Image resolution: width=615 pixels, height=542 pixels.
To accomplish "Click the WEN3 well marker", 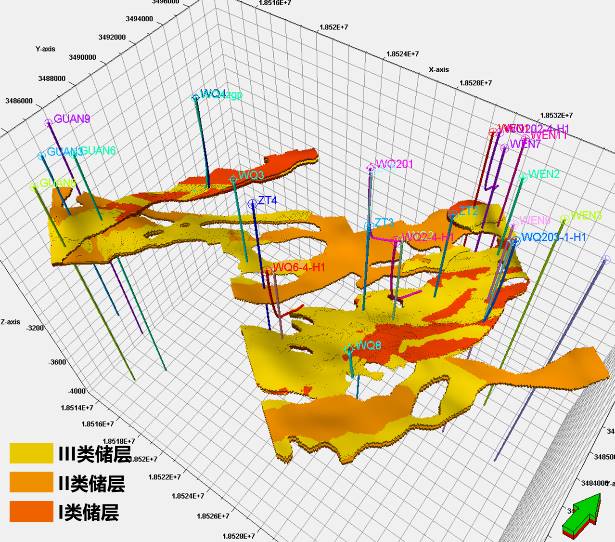I will coord(565,218).
